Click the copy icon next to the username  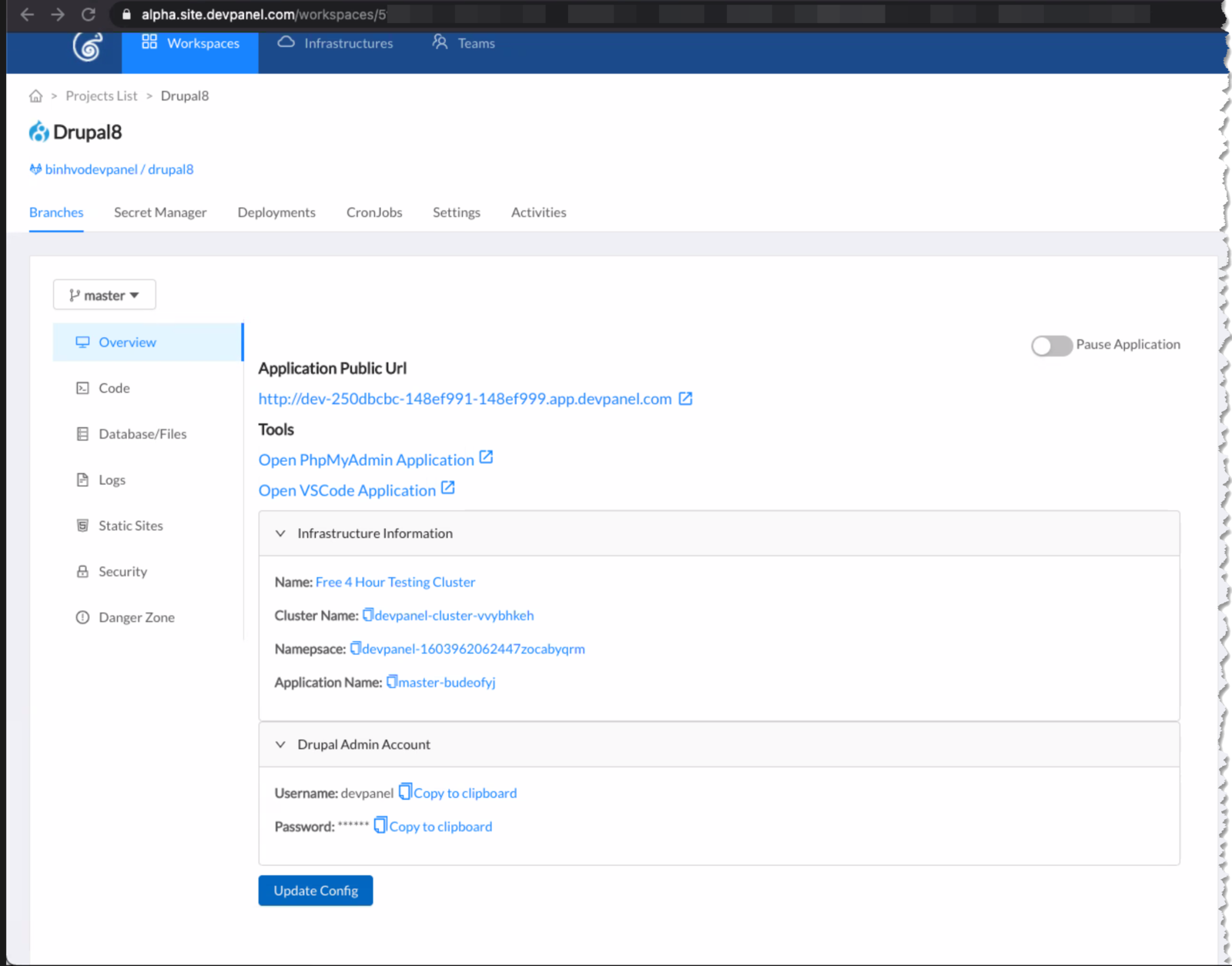click(x=405, y=792)
